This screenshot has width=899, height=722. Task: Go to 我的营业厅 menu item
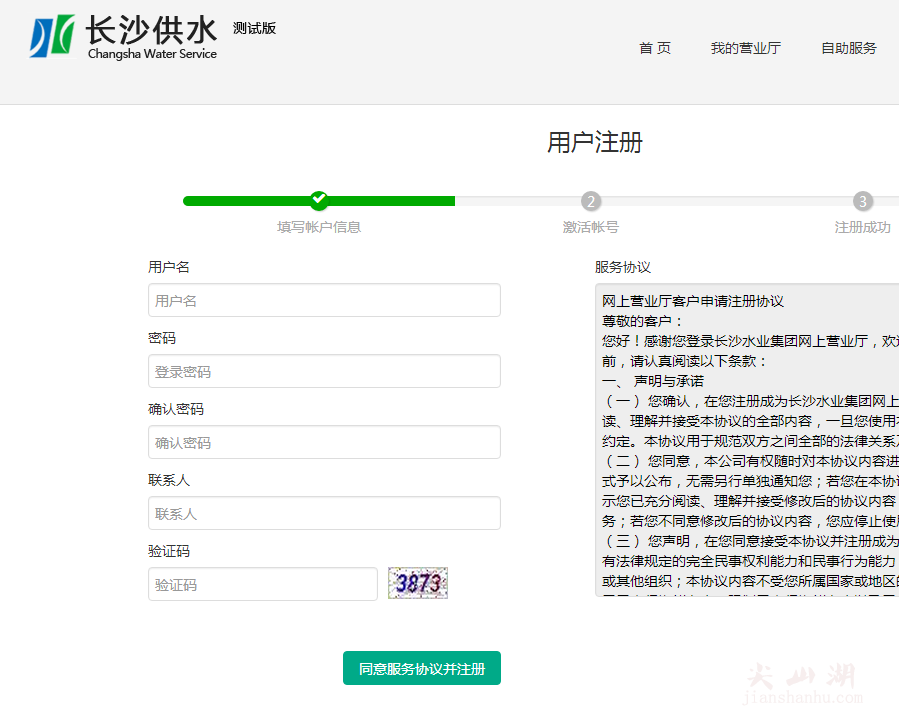(x=745, y=48)
